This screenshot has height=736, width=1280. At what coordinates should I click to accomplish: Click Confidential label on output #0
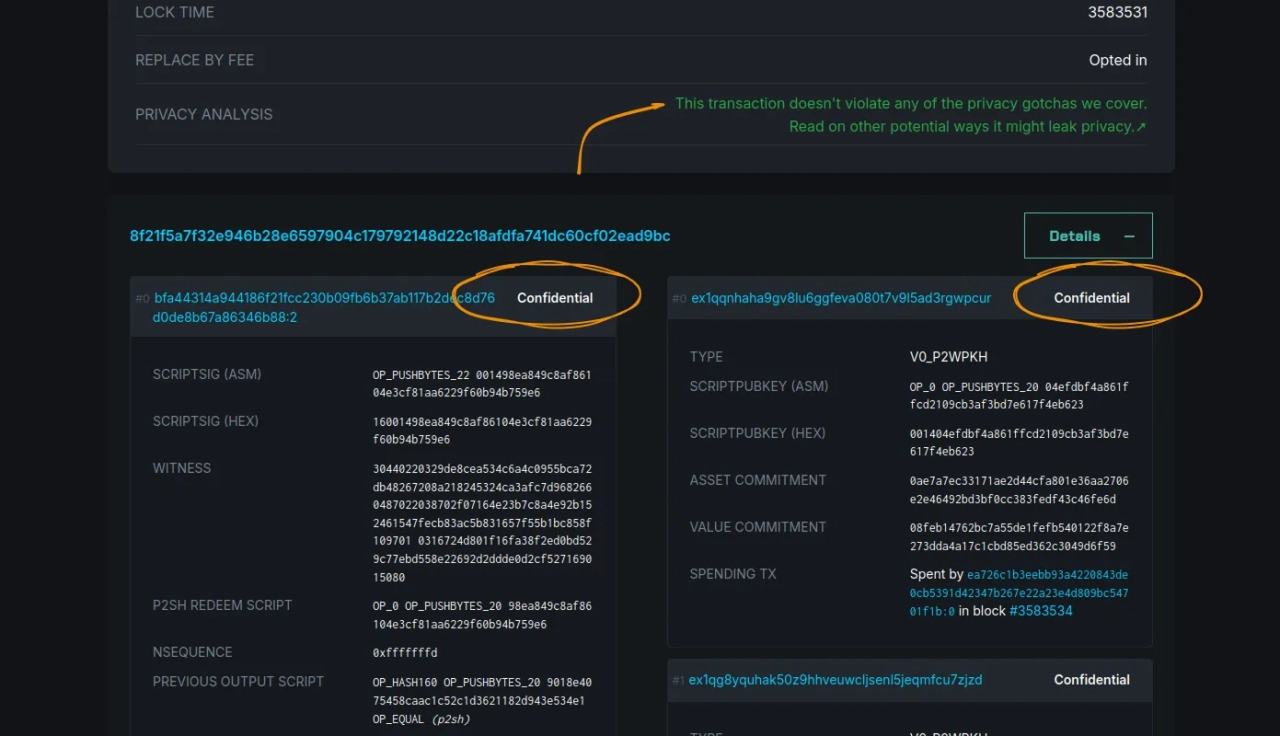1091,298
